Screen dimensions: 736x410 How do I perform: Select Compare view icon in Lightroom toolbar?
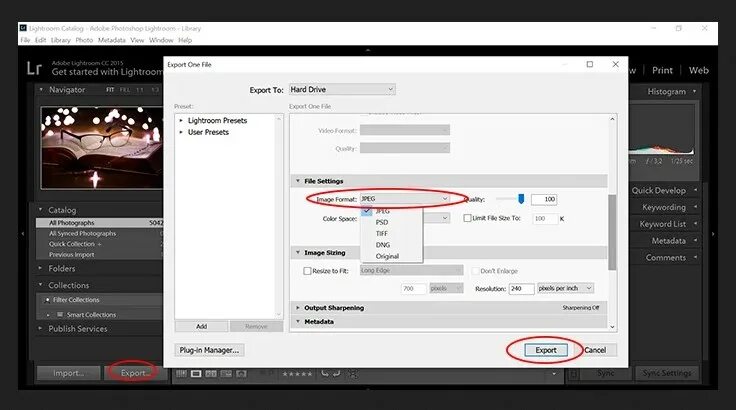point(211,374)
